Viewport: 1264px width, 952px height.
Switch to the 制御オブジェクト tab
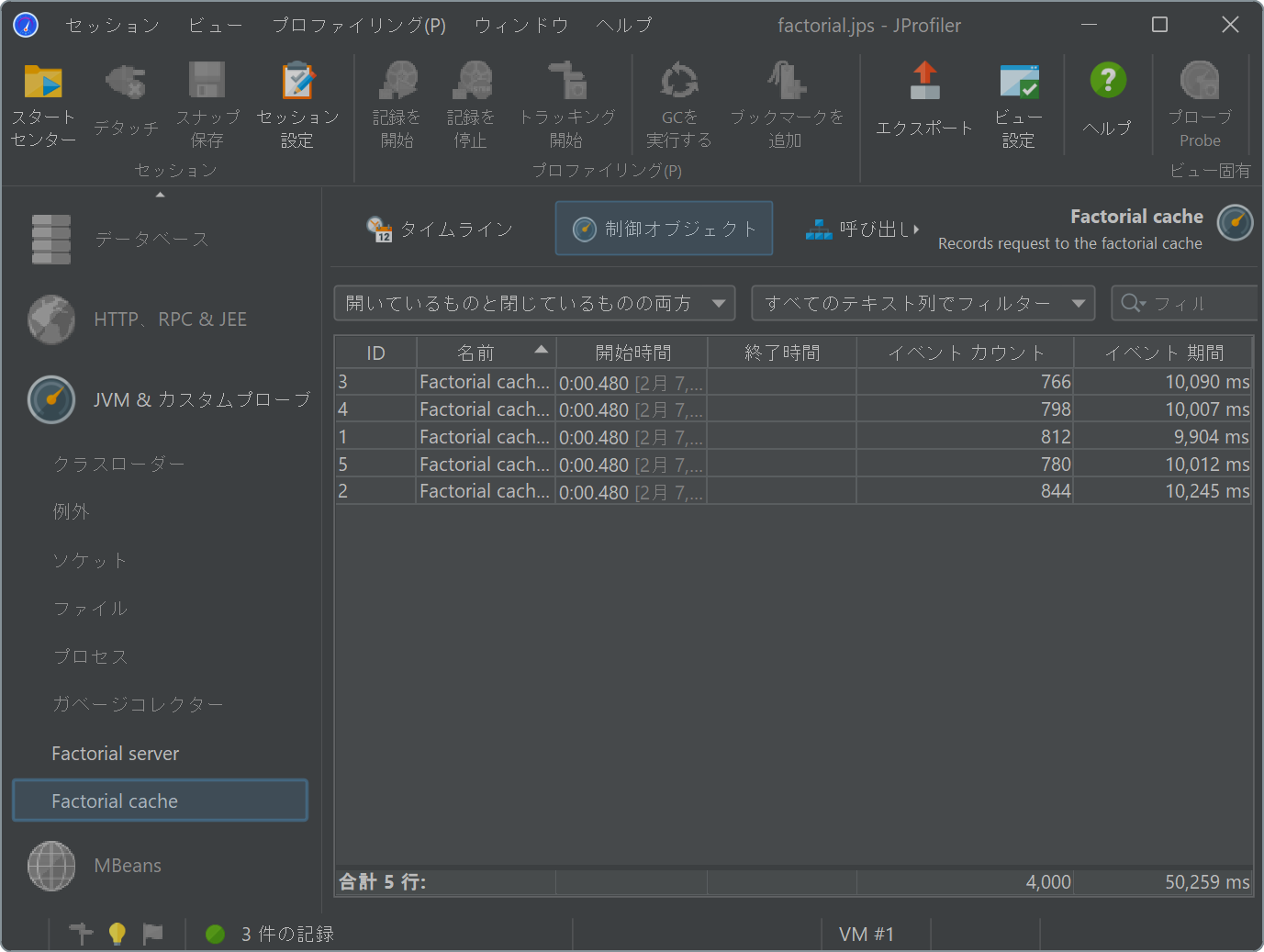(664, 229)
